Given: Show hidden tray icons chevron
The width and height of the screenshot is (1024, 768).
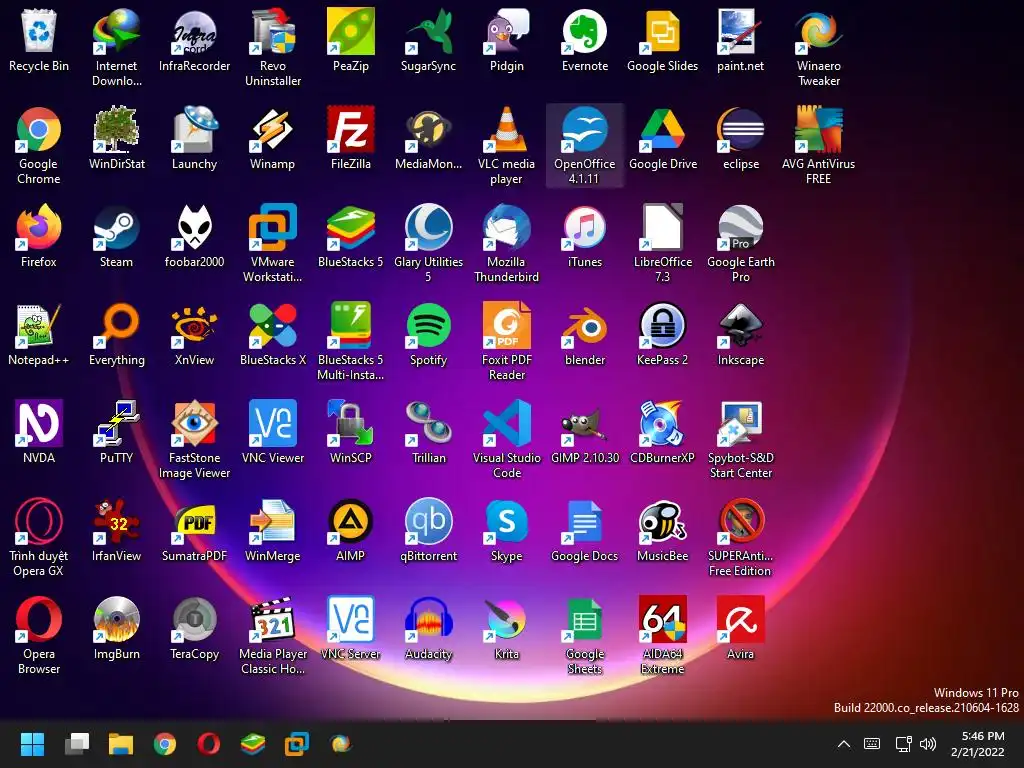Looking at the screenshot, I should tap(844, 744).
